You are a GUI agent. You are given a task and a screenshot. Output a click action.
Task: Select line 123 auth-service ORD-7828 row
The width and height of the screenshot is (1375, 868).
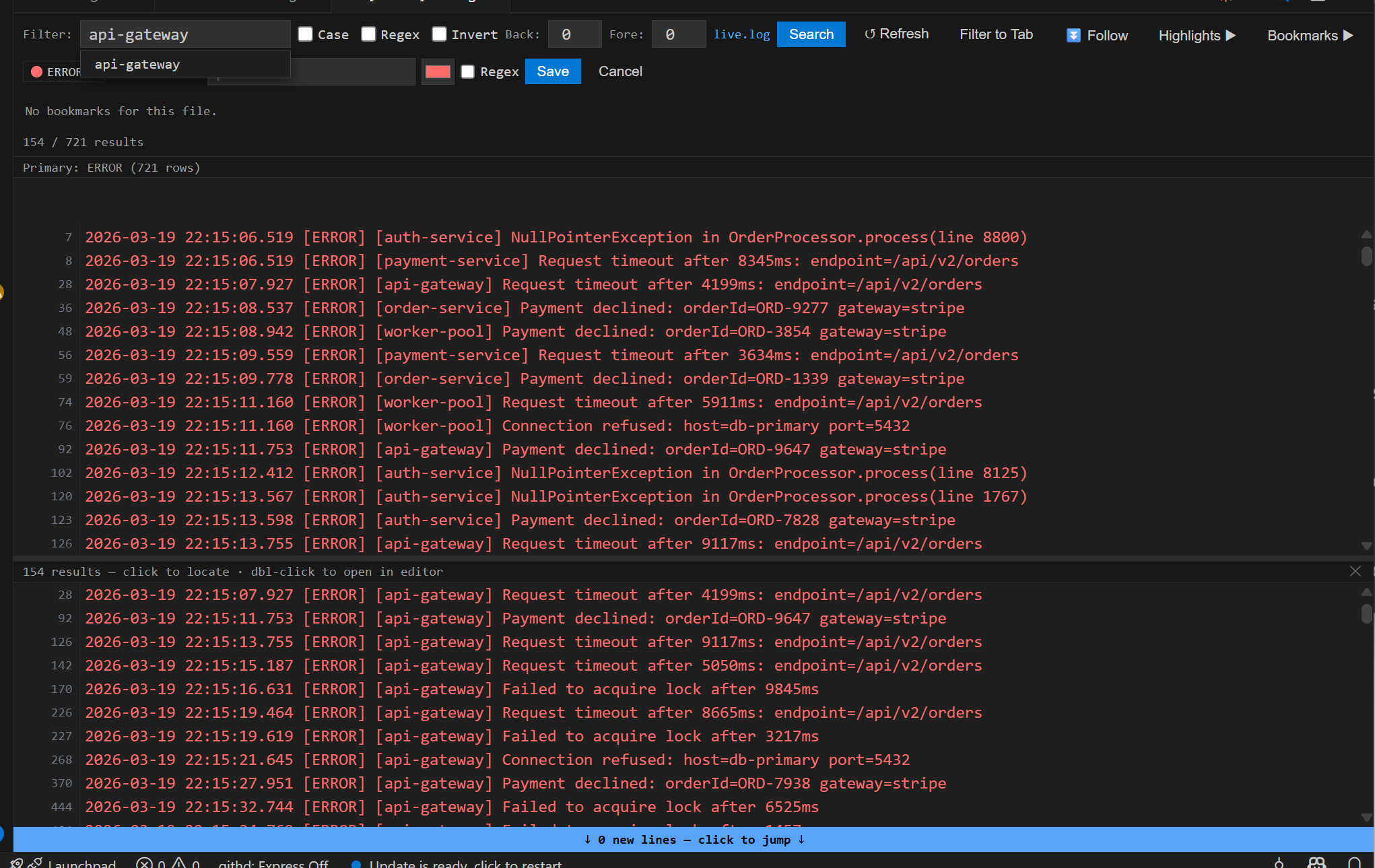pos(687,520)
